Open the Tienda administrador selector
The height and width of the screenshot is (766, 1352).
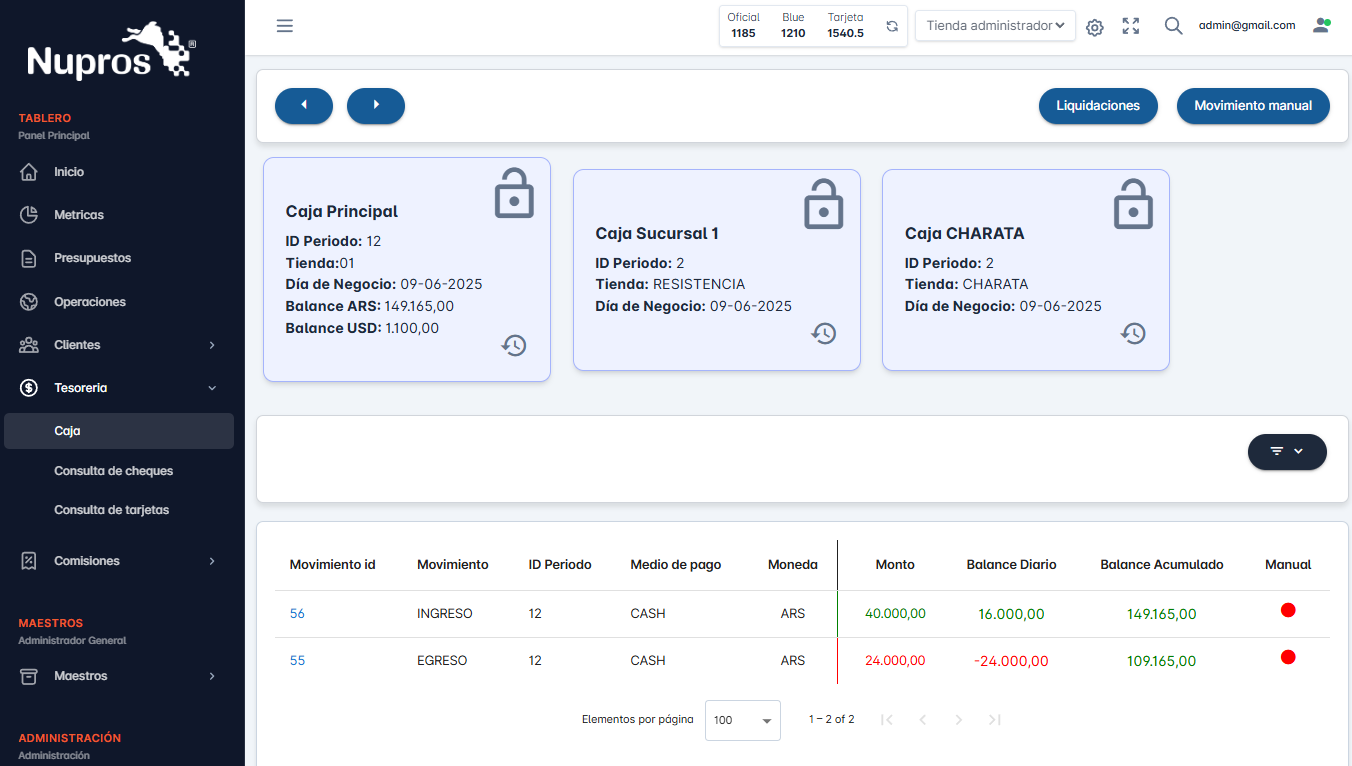tap(995, 26)
